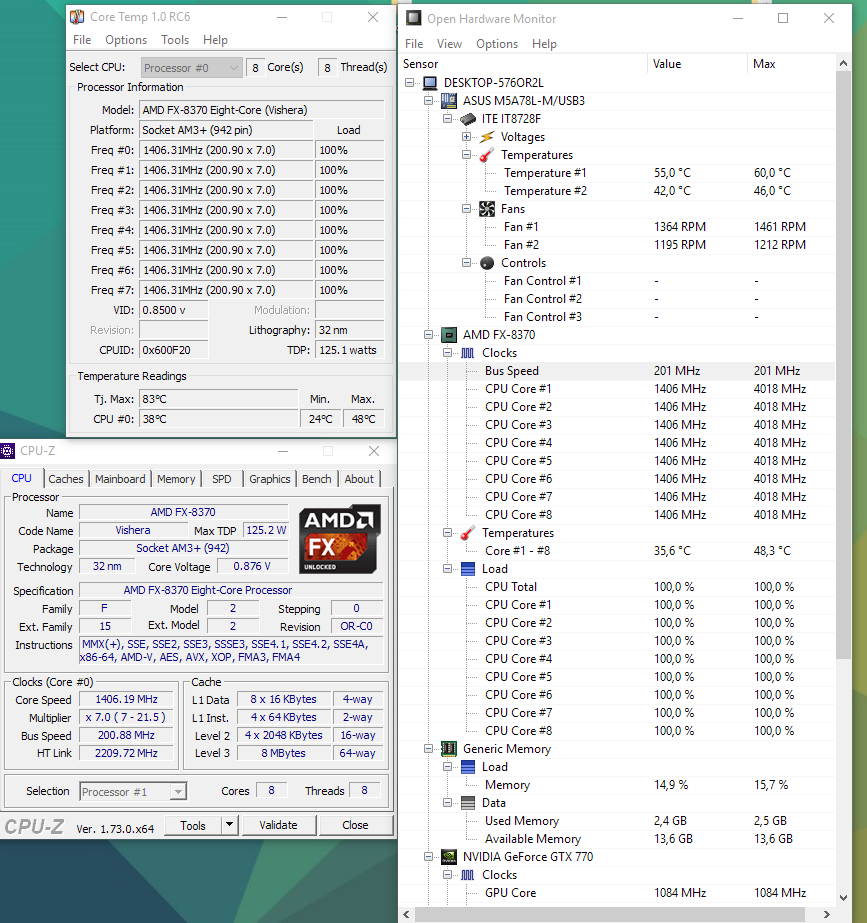
Task: Expand the Voltages node
Action: [x=466, y=137]
